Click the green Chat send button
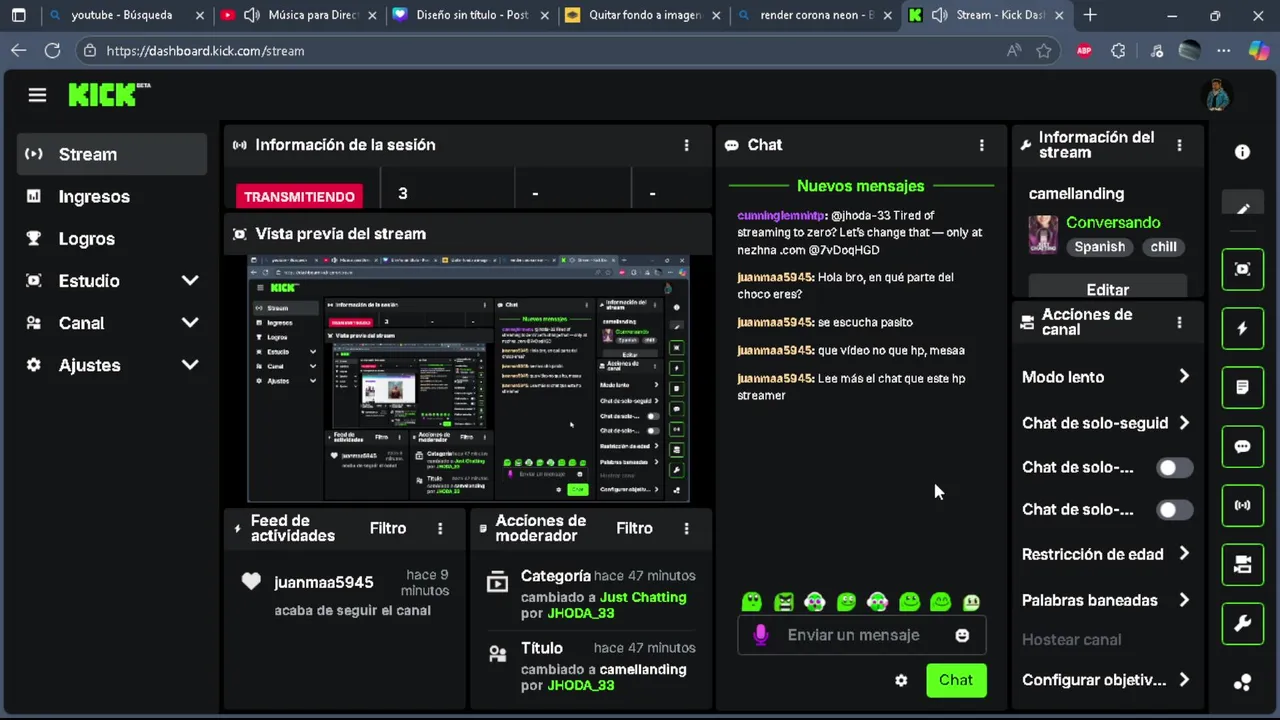The height and width of the screenshot is (720, 1280). [956, 680]
